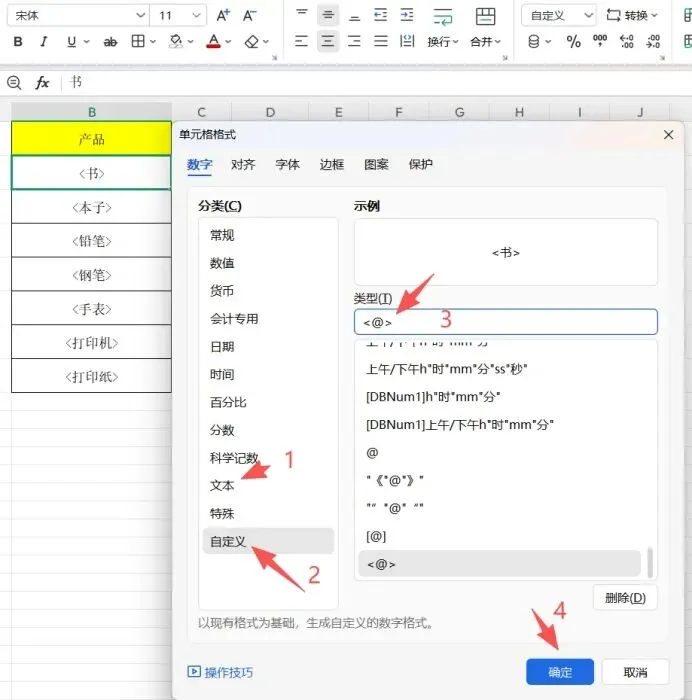Screen dimensions: 692x700
Task: Click the currency format icon
Action: (534, 42)
